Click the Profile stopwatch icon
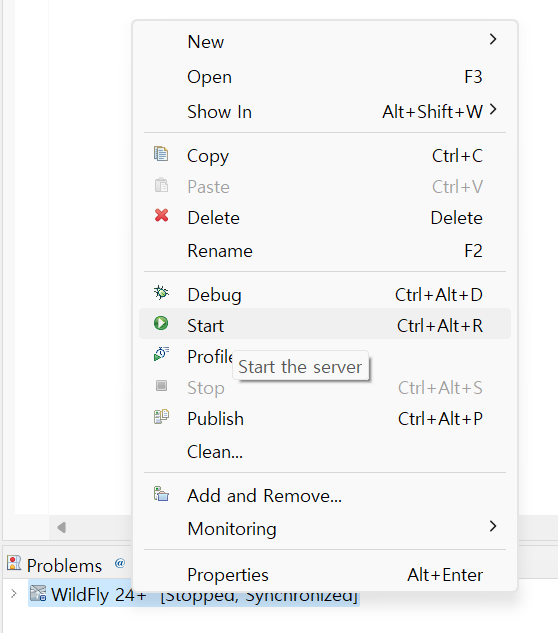 (x=162, y=354)
